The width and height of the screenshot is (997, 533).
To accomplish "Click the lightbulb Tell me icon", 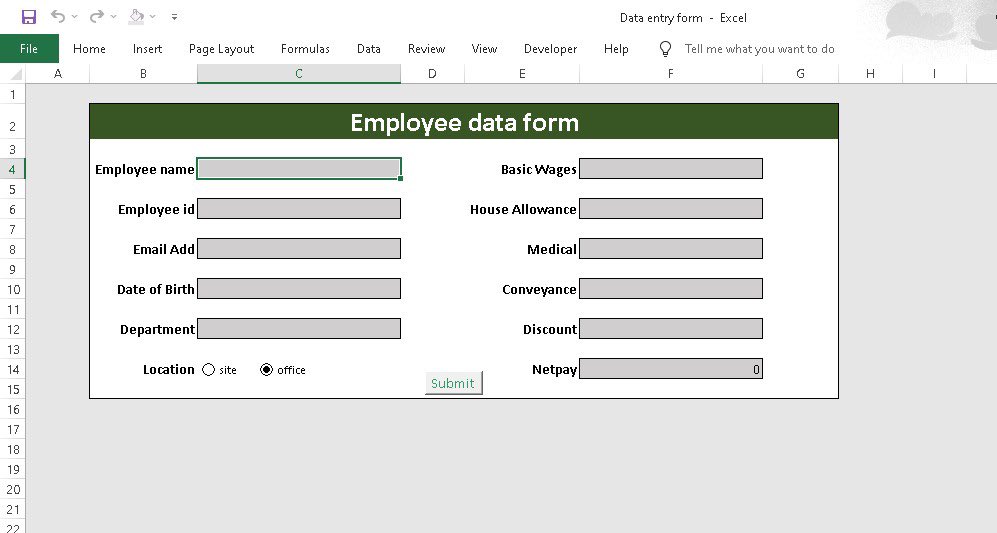I will coord(665,49).
